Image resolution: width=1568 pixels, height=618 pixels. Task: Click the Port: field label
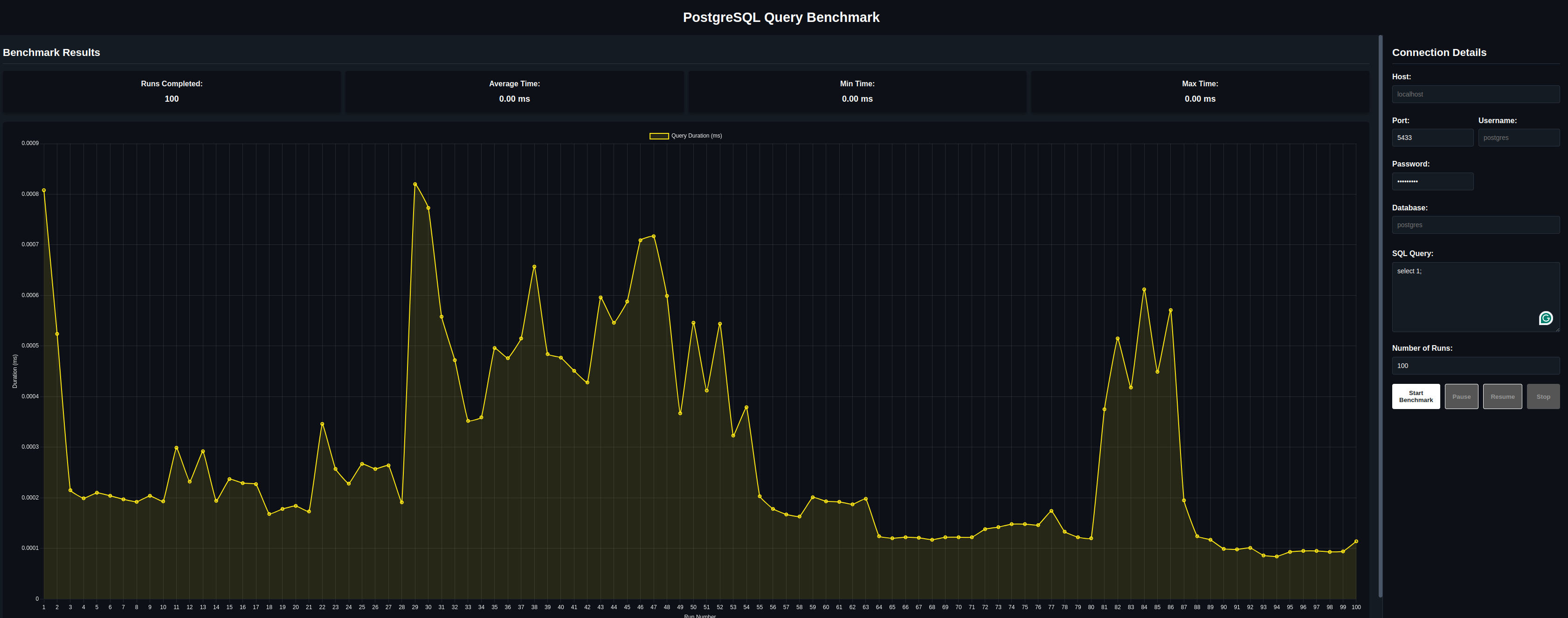click(1401, 120)
